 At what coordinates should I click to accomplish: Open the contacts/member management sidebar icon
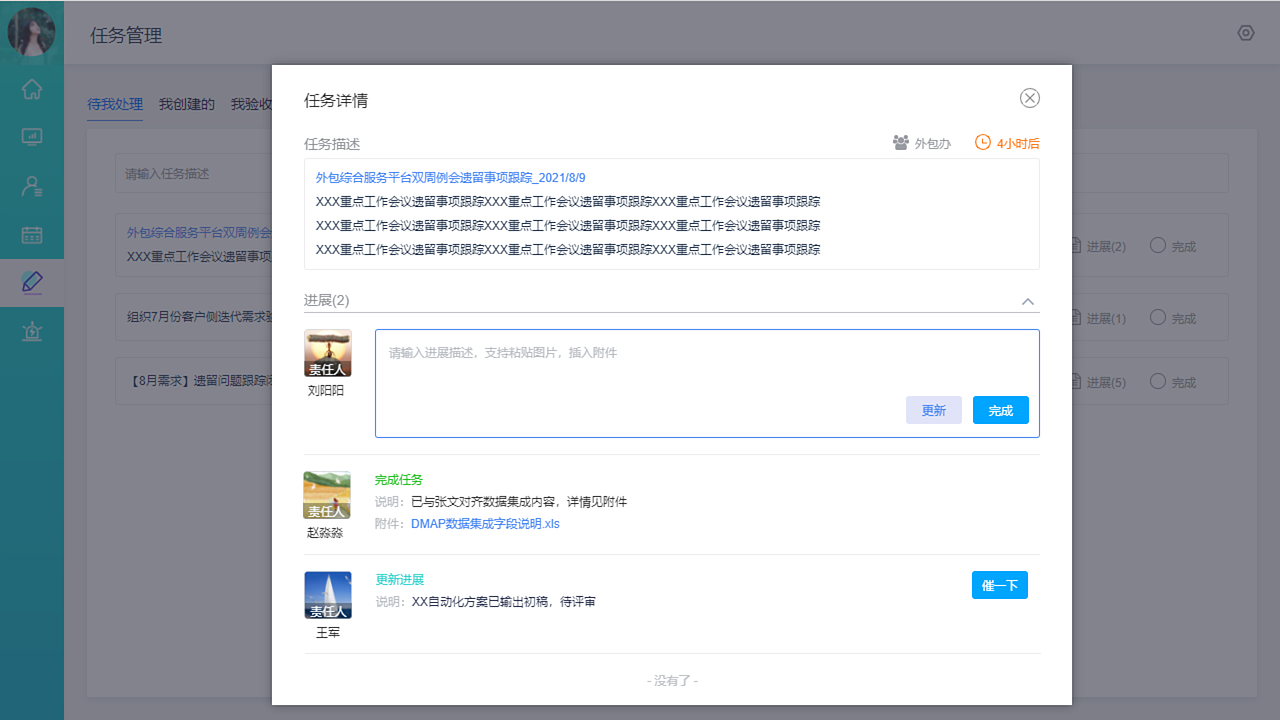[x=32, y=185]
